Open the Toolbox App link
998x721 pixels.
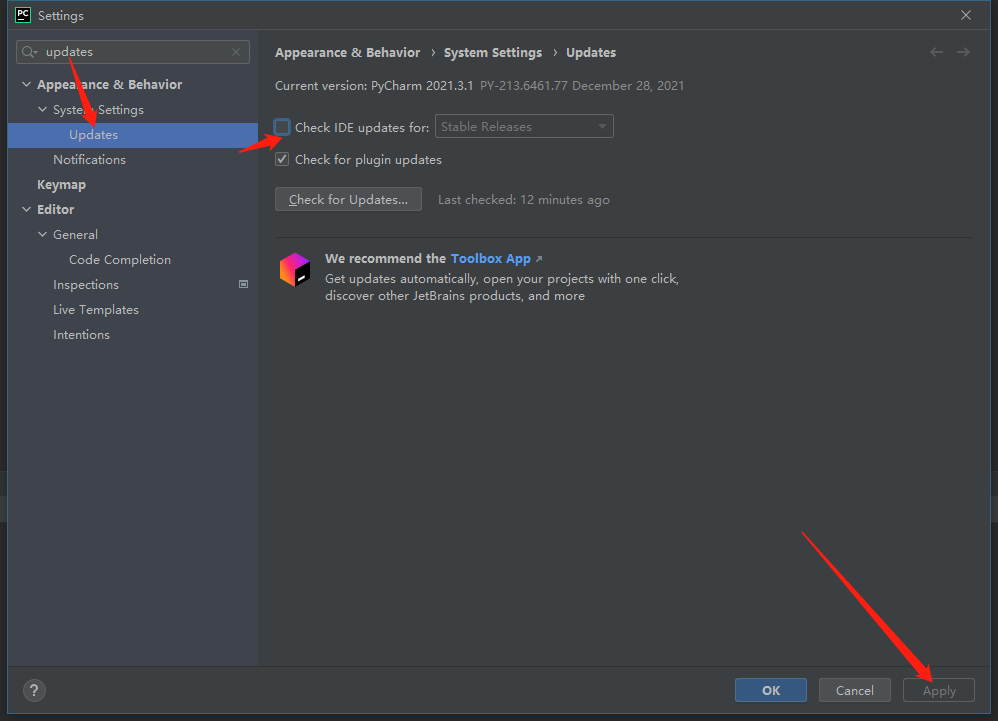491,258
